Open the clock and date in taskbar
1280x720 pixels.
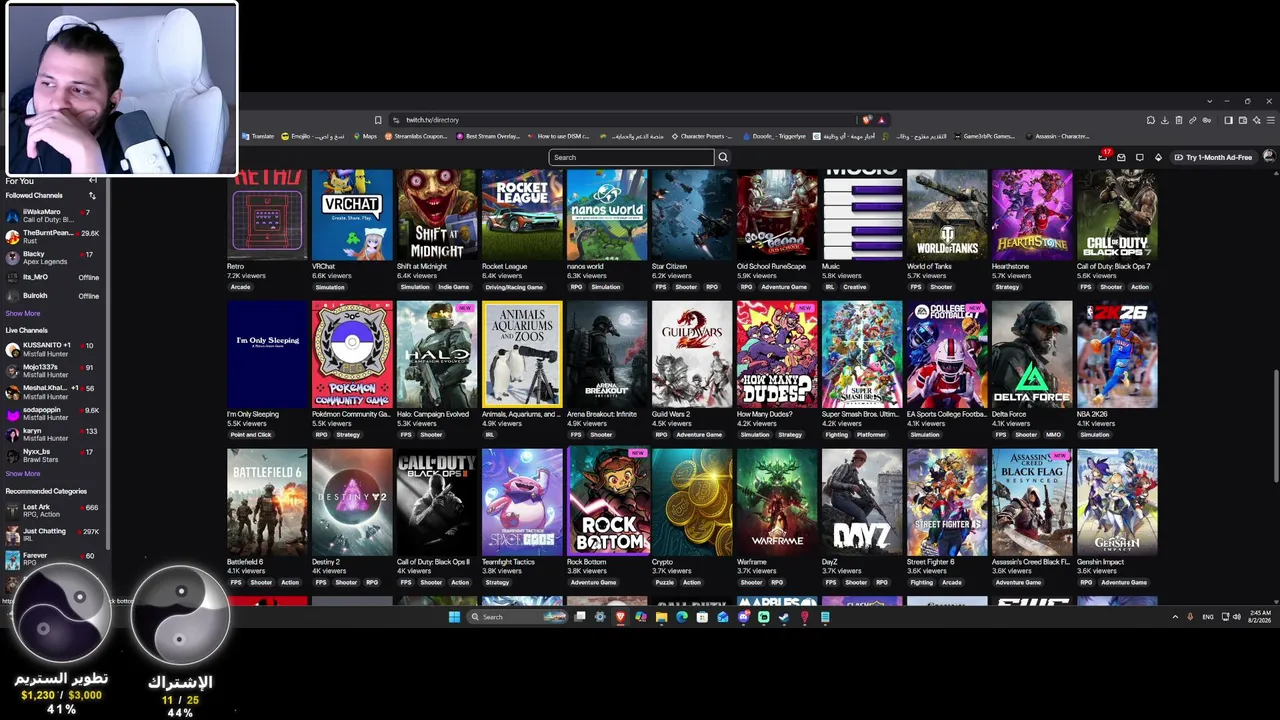pyautogui.click(x=1260, y=617)
